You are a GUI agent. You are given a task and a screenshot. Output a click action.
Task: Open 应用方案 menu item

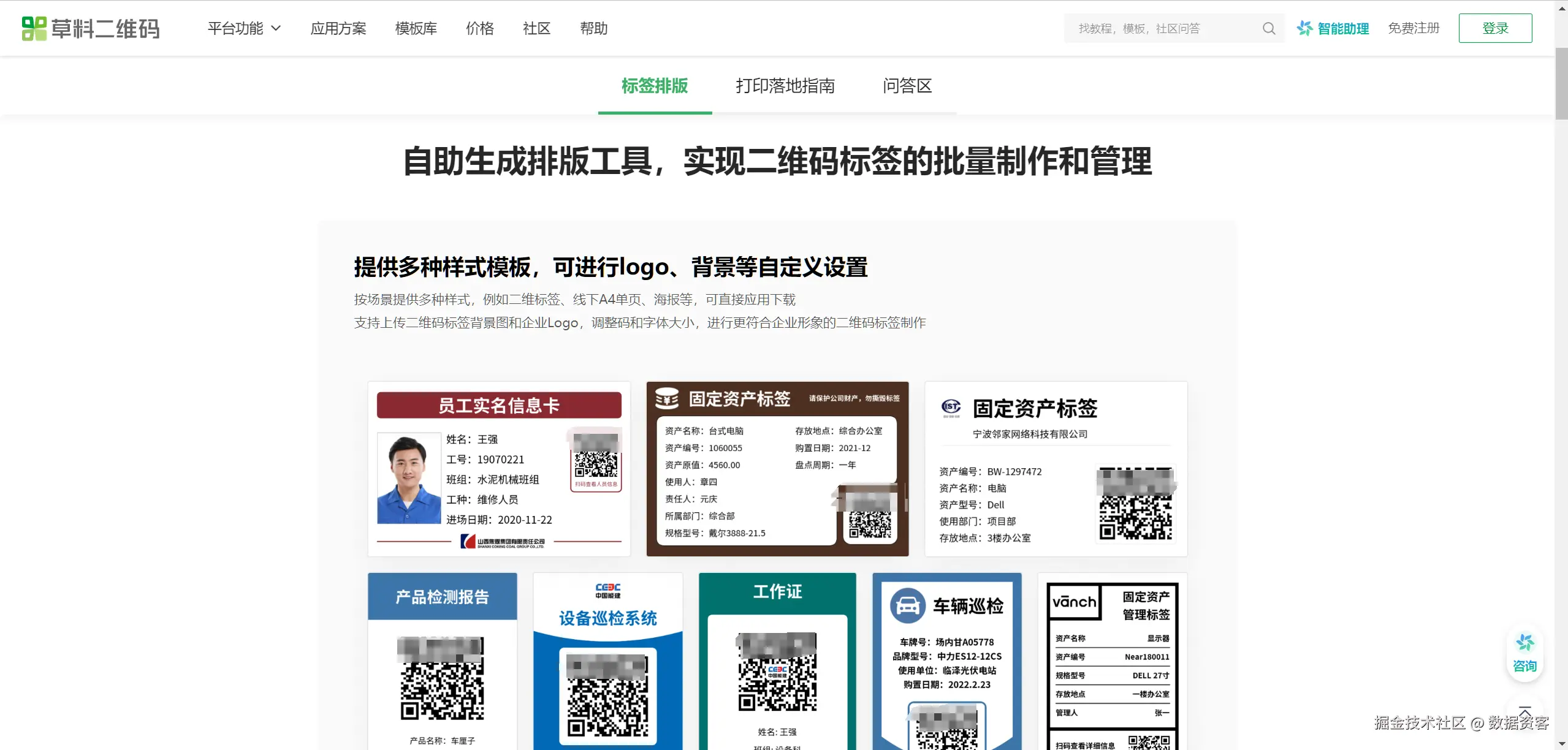[338, 28]
